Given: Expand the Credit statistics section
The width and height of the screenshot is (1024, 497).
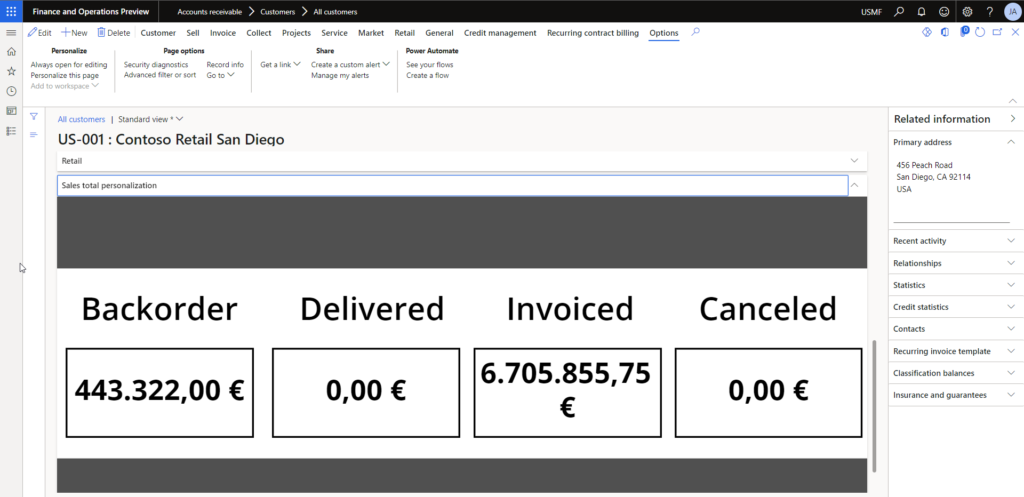Looking at the screenshot, I should (955, 307).
